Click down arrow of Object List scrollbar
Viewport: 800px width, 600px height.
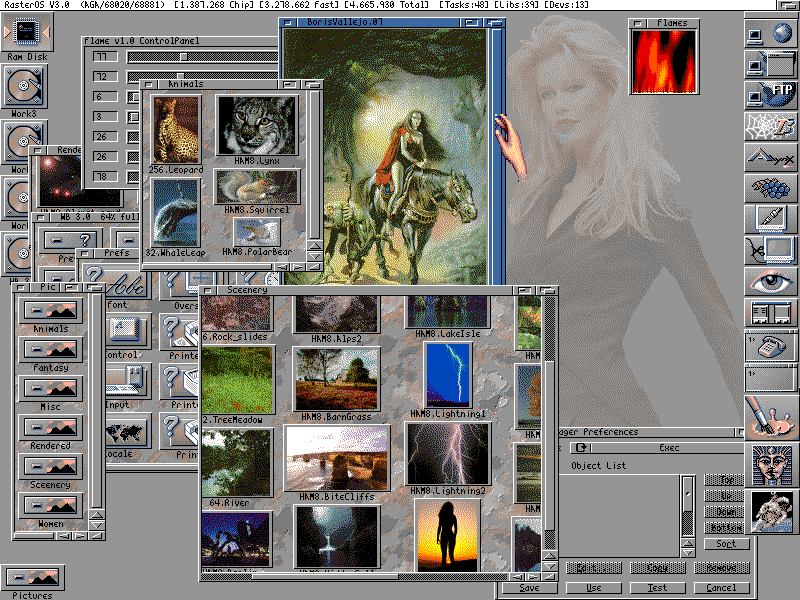(688, 553)
